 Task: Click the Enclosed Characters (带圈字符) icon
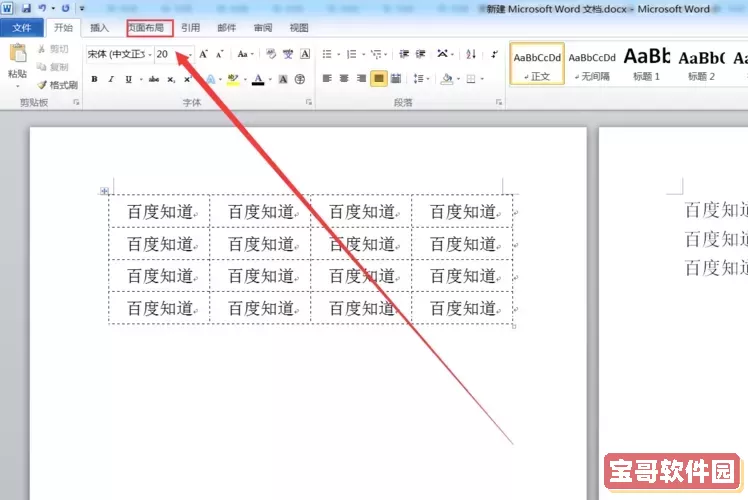click(300, 79)
